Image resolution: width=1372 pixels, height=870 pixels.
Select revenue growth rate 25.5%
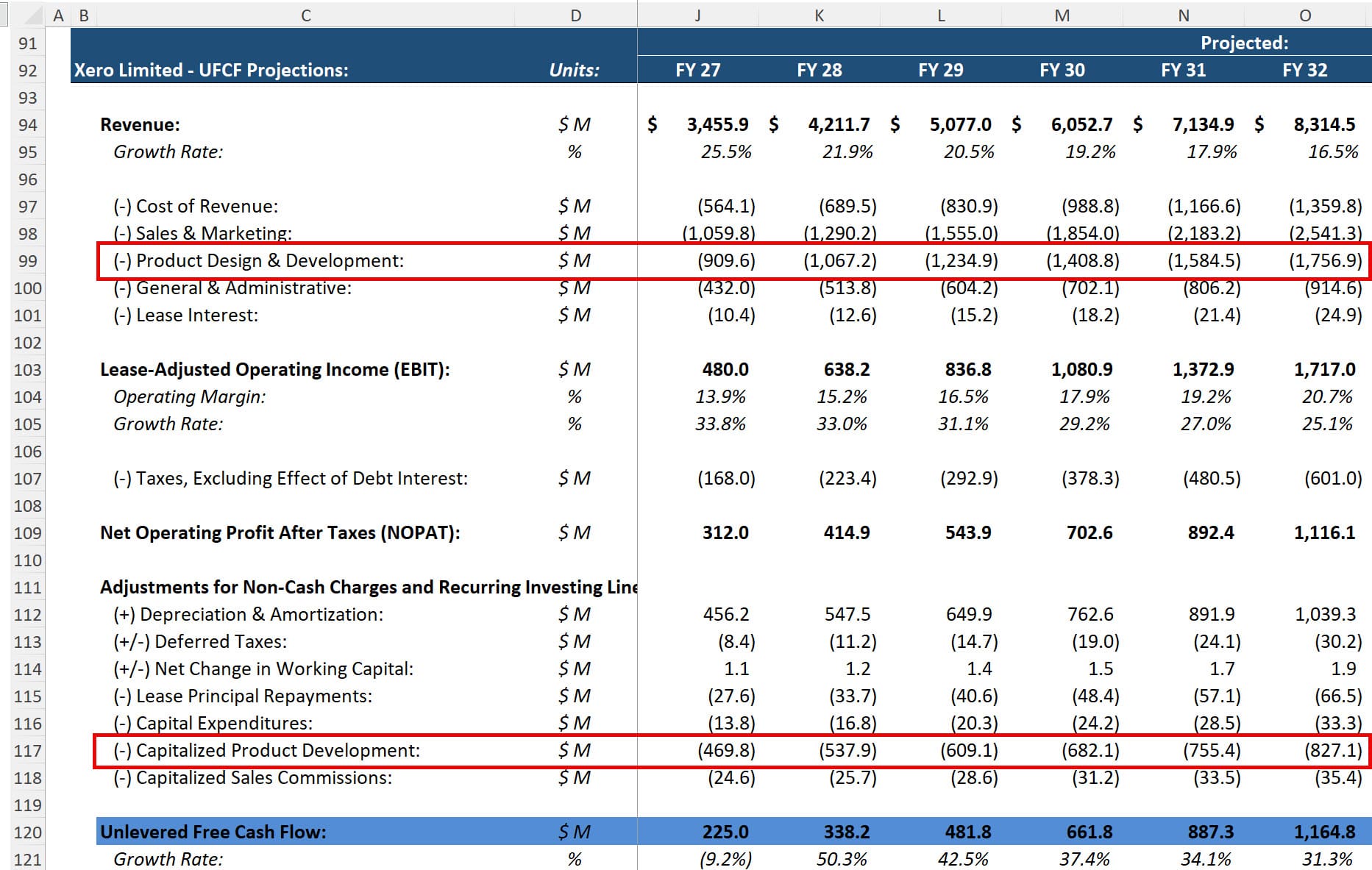tap(726, 152)
